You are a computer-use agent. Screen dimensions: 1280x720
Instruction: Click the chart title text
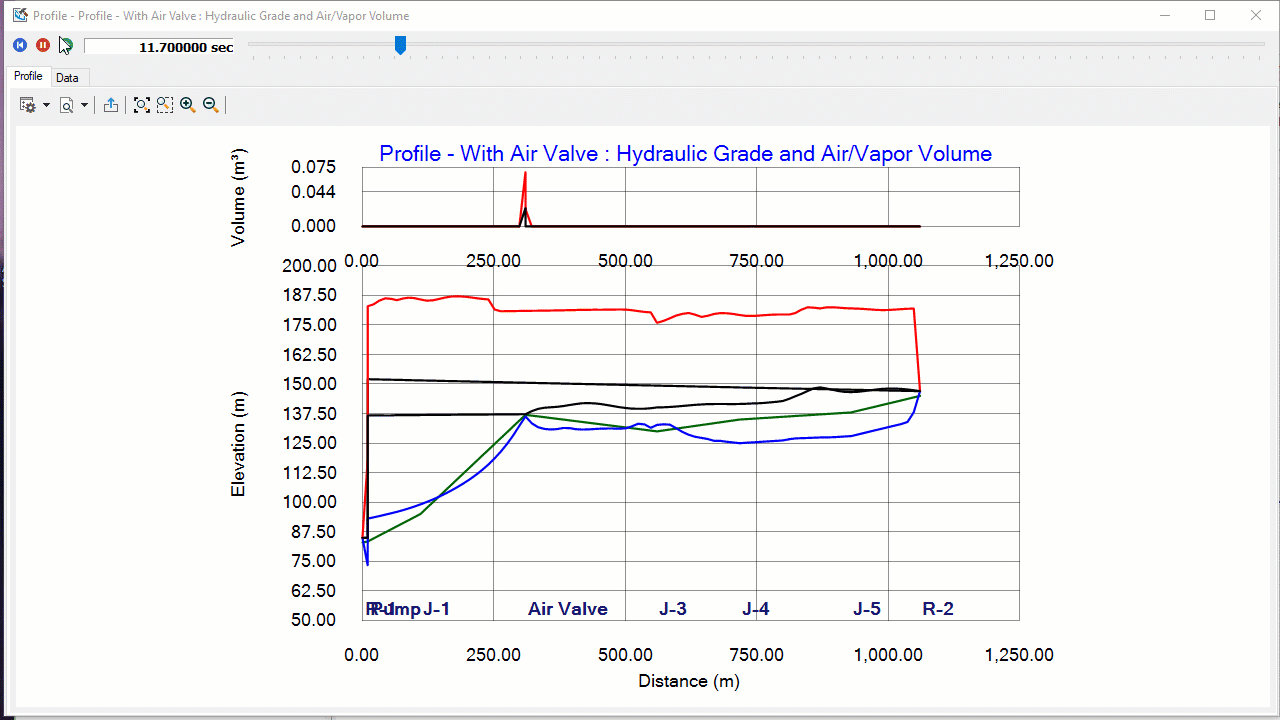pyautogui.click(x=685, y=154)
